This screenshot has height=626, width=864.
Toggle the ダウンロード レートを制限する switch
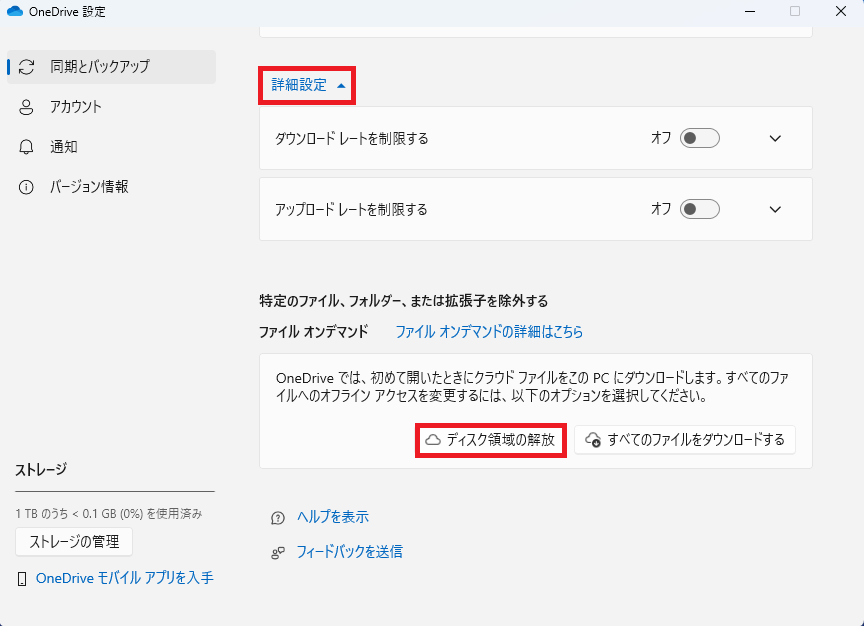click(699, 139)
